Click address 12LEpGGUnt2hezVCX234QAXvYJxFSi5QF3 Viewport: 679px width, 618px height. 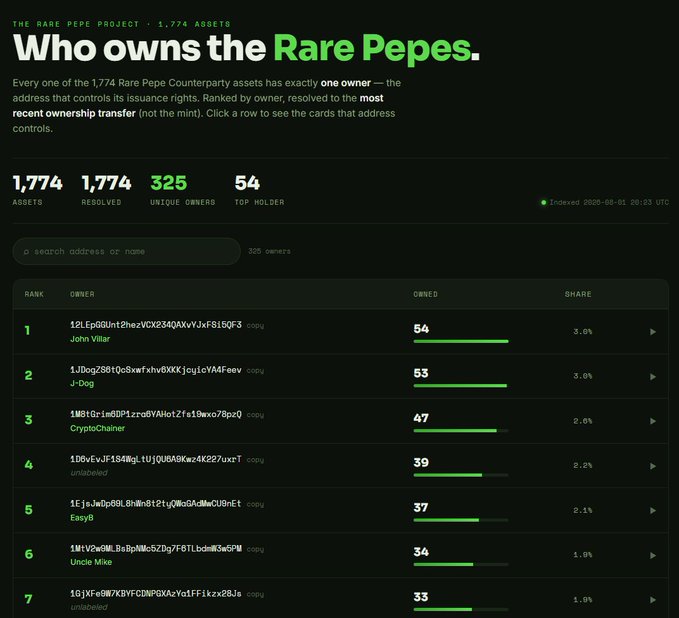click(x=156, y=325)
